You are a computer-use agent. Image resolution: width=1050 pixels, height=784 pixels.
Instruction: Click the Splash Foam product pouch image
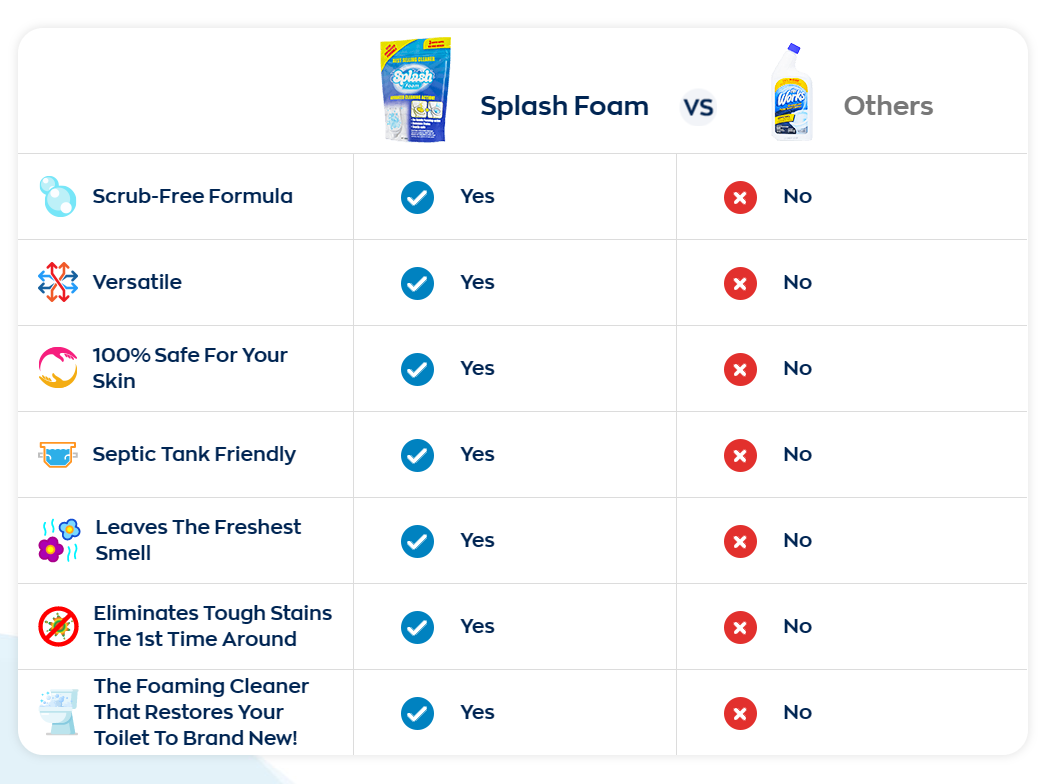click(x=415, y=90)
